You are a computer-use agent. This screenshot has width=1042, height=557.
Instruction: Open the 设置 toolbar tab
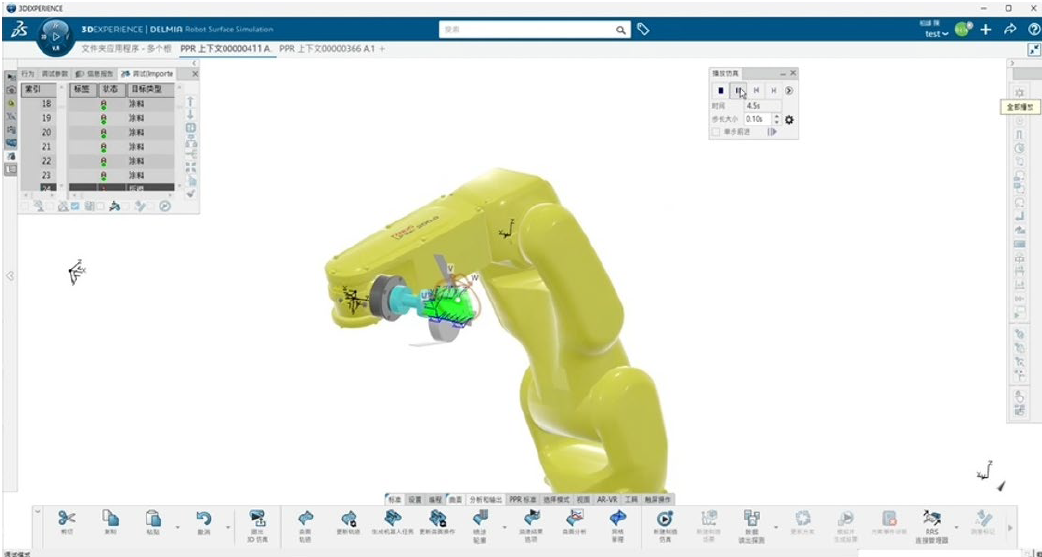415,499
